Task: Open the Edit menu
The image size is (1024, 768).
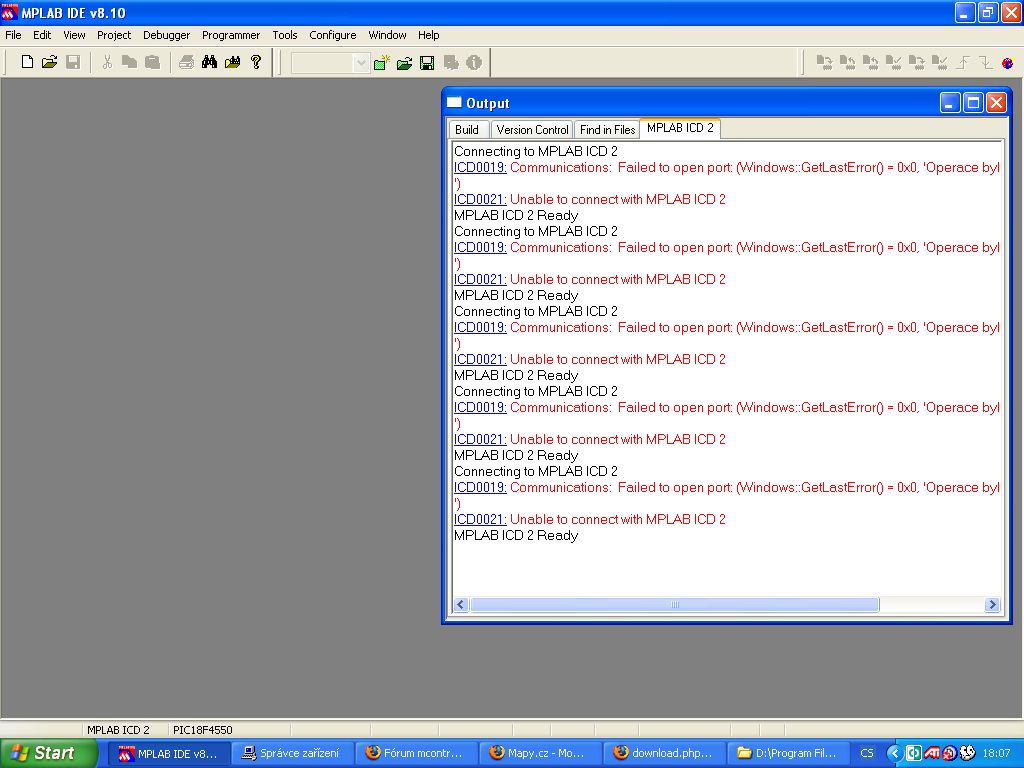Action: click(42, 35)
